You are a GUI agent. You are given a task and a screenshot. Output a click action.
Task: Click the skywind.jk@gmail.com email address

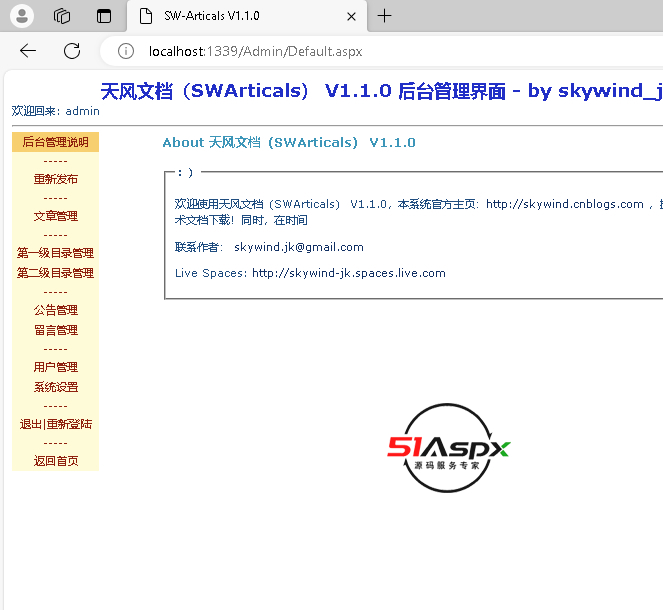[299, 247]
